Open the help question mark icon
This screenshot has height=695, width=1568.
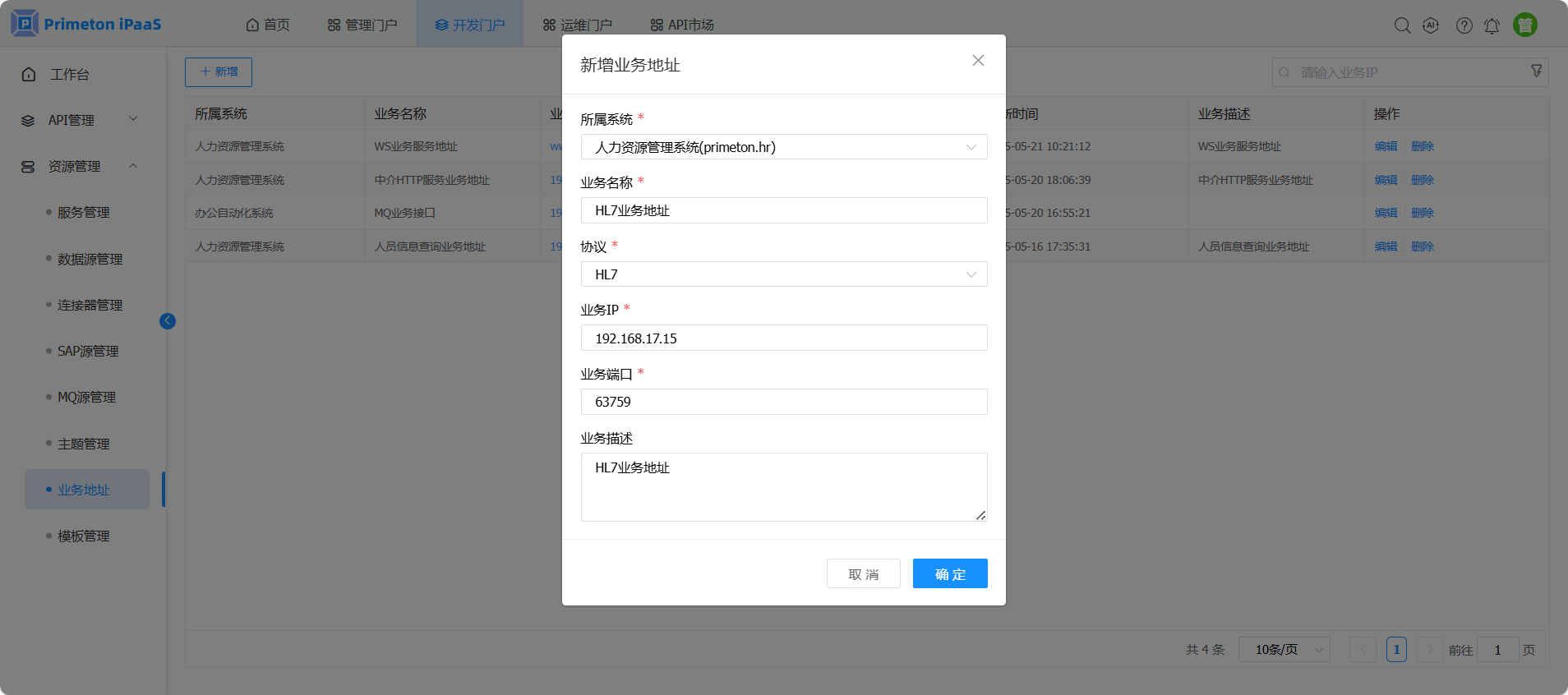tap(1464, 25)
